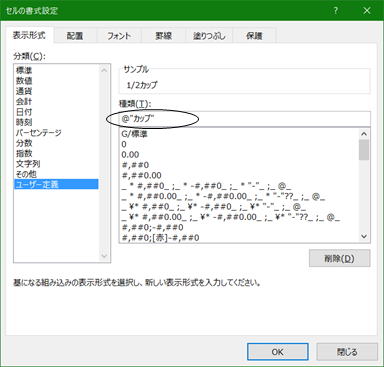
Task: Click the 削除 button
Action: [339, 258]
